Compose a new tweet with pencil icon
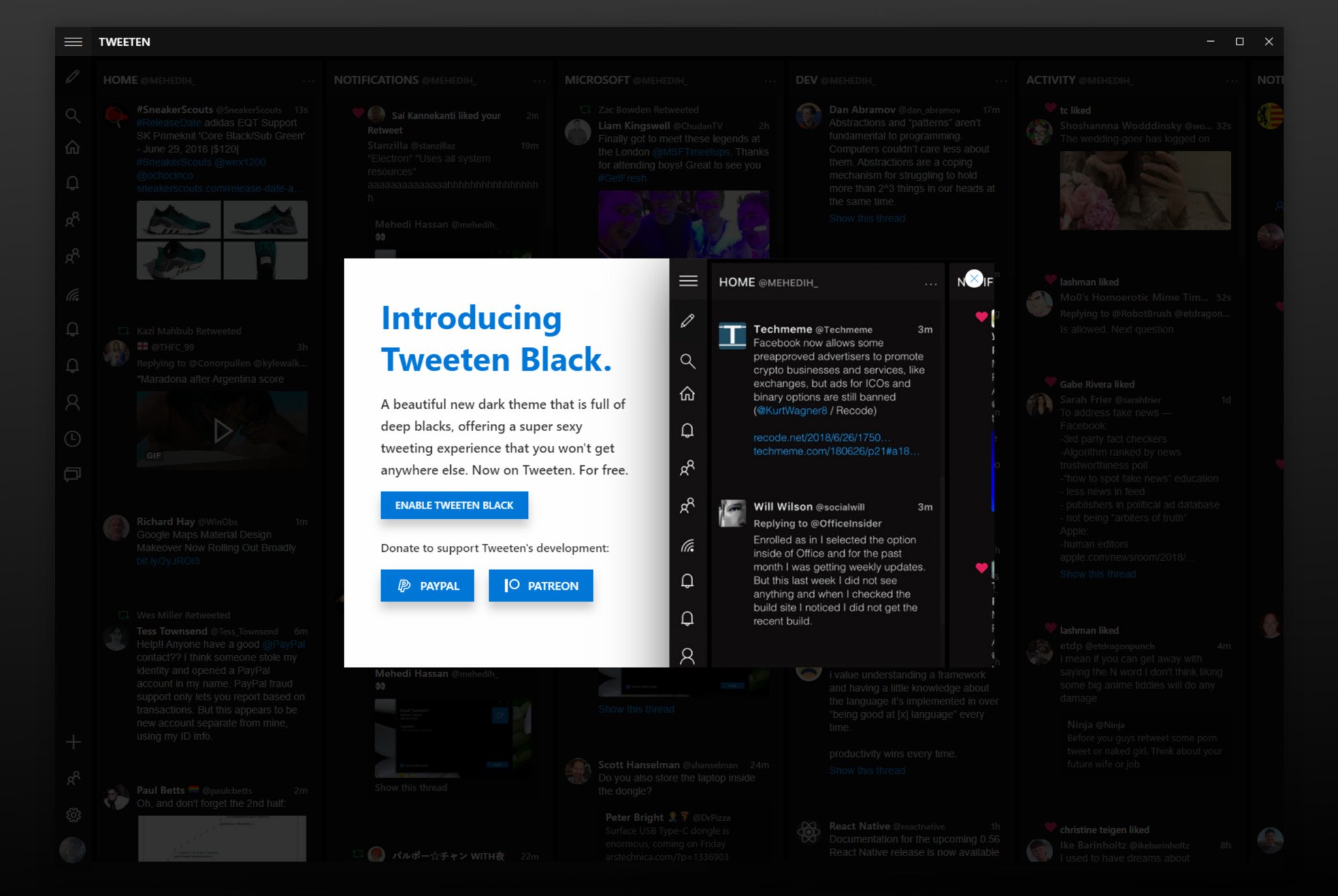This screenshot has height=896, width=1338. point(73,77)
